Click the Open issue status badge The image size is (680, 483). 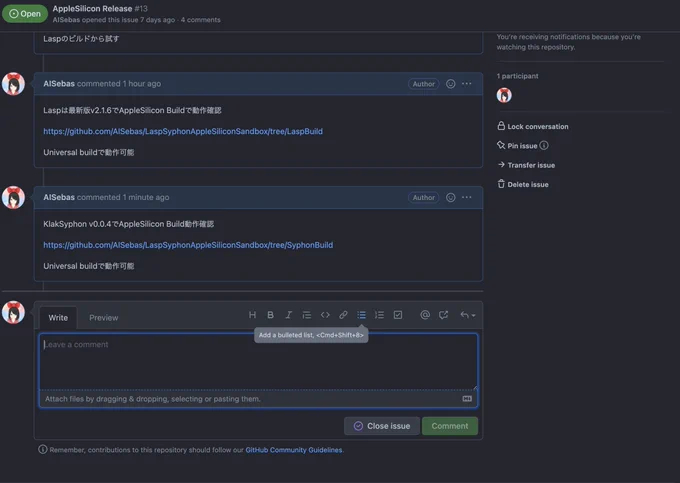coord(25,13)
